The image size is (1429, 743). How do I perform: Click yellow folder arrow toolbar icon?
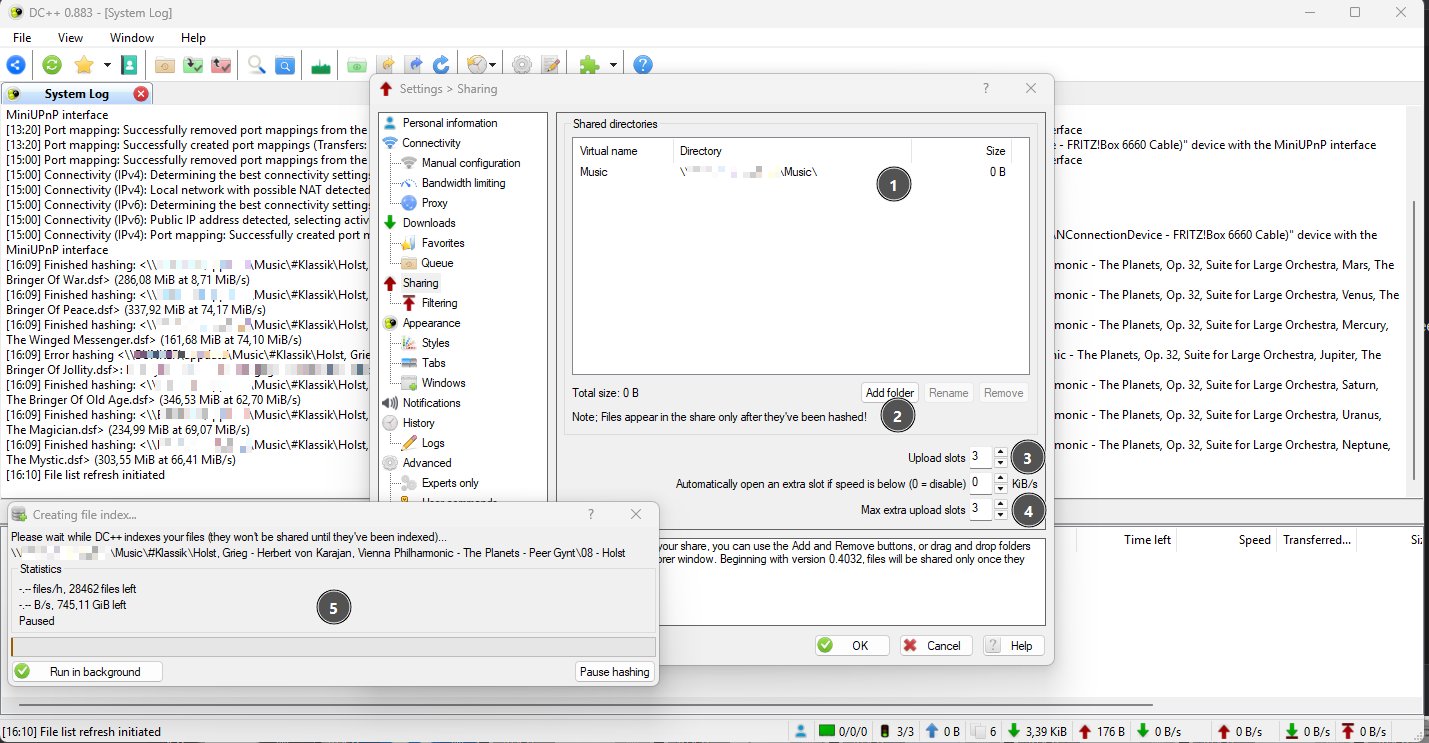386,65
